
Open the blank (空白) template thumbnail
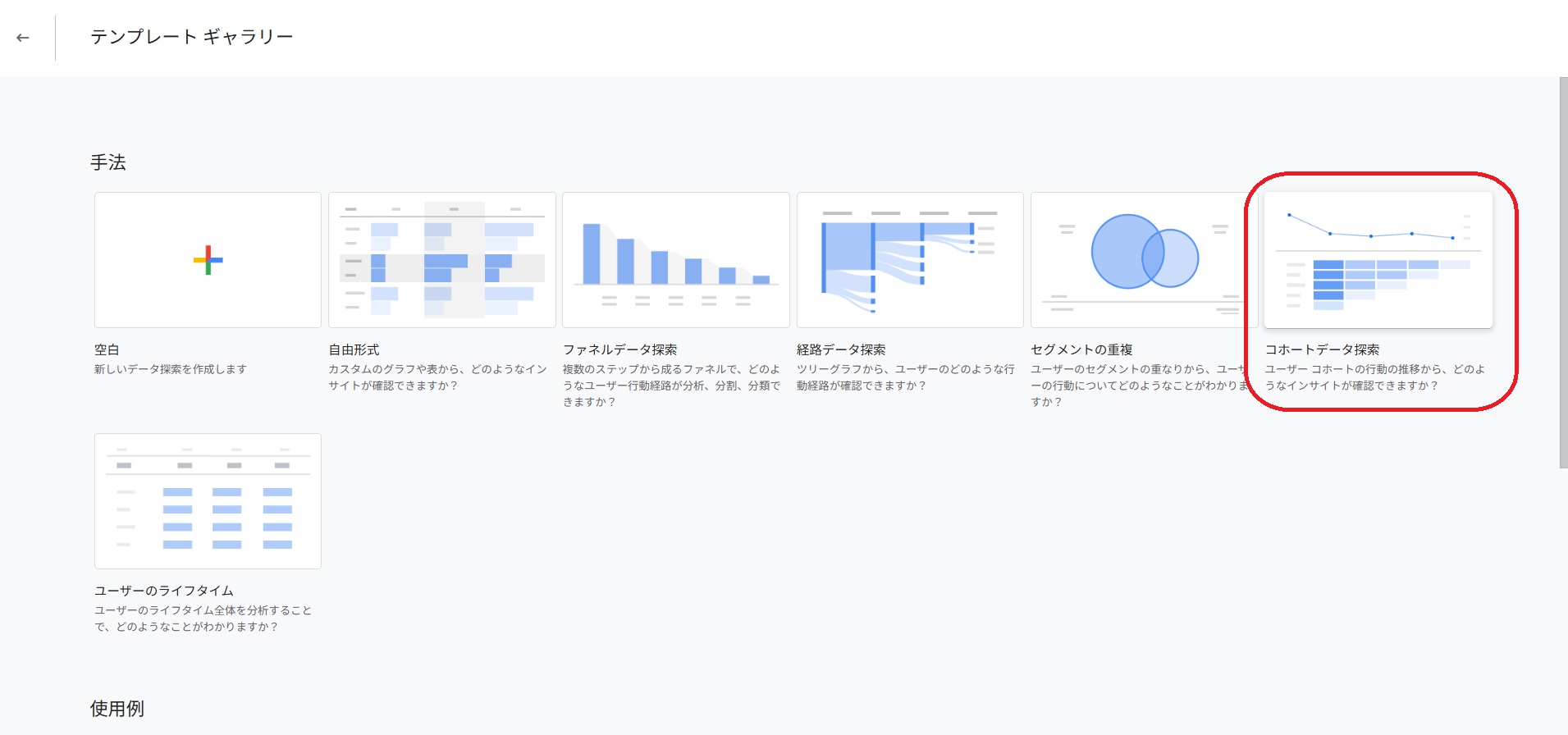(x=208, y=260)
